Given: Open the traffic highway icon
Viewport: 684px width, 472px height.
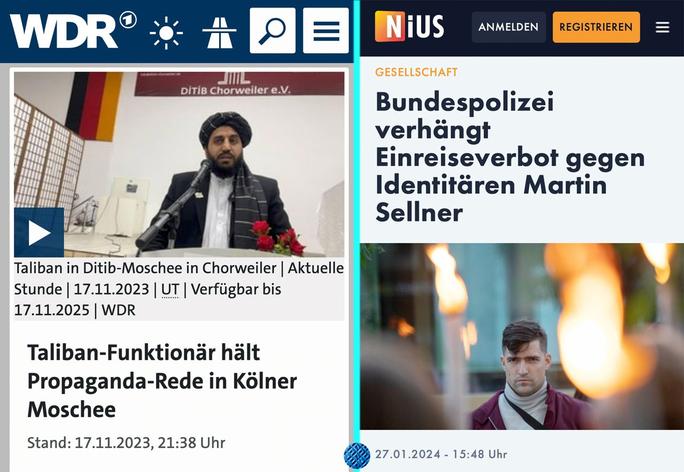Looking at the screenshot, I should coord(219,32).
